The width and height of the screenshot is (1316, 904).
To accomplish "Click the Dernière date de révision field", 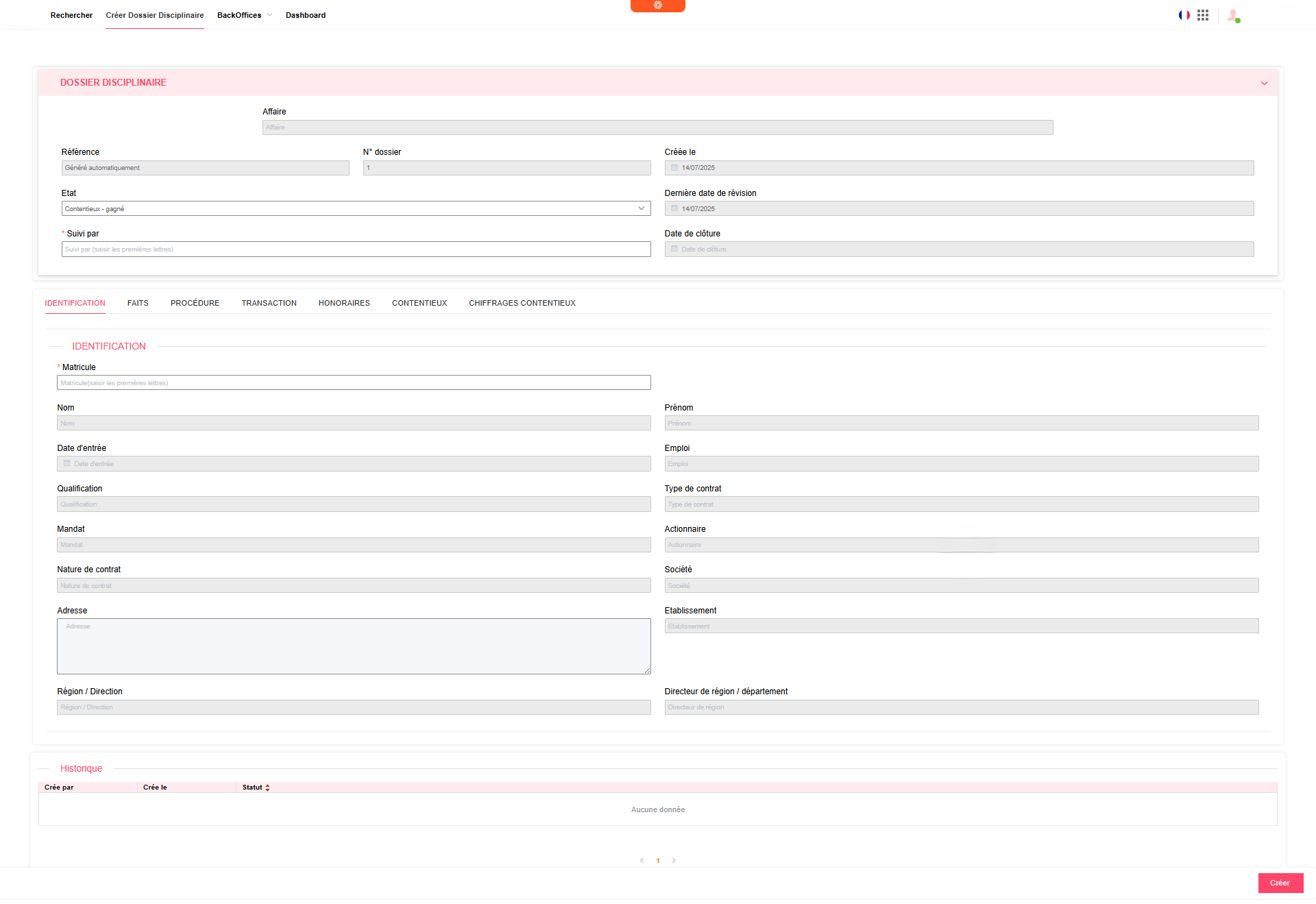I will click(959, 208).
